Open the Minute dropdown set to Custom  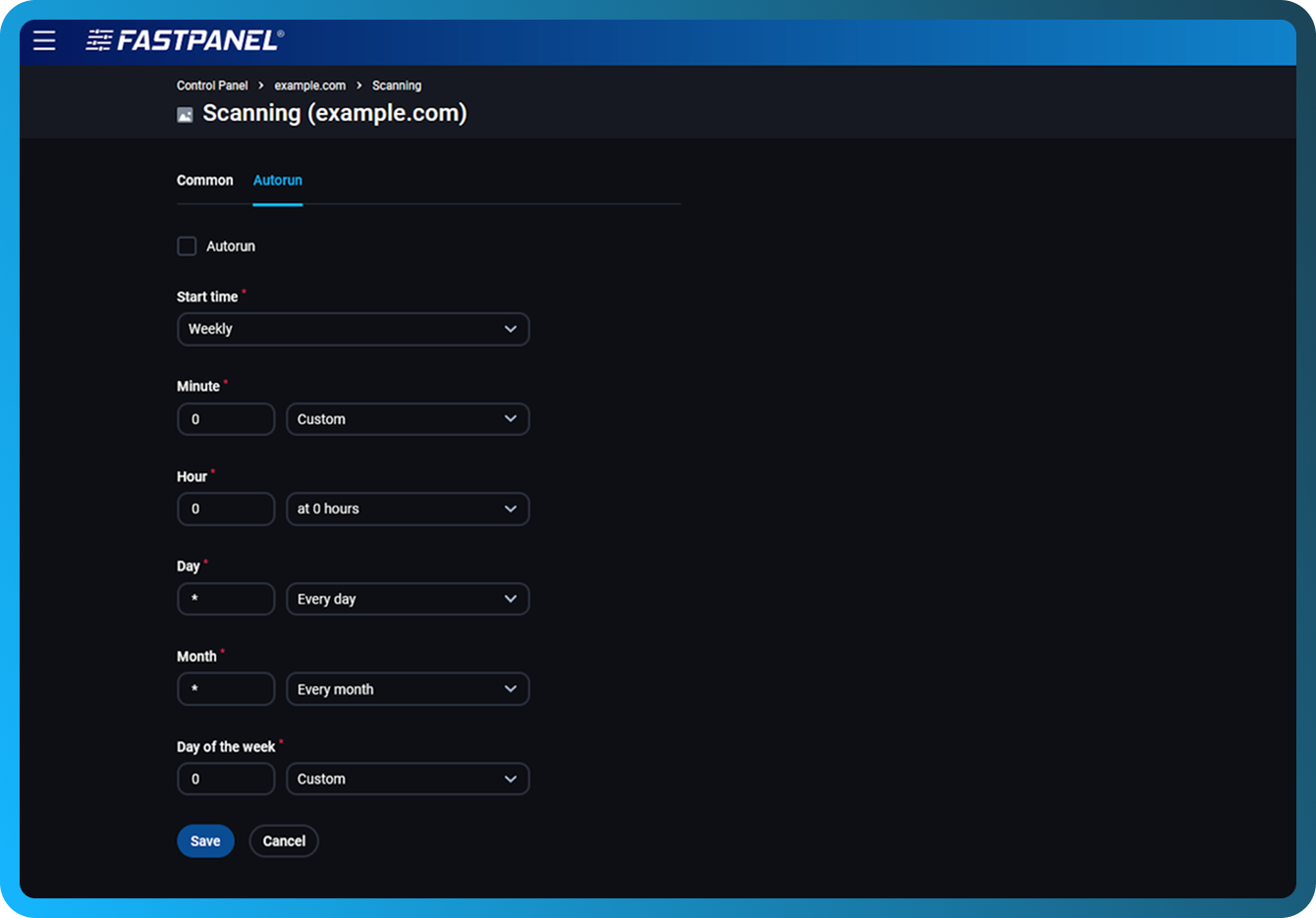[x=408, y=419]
